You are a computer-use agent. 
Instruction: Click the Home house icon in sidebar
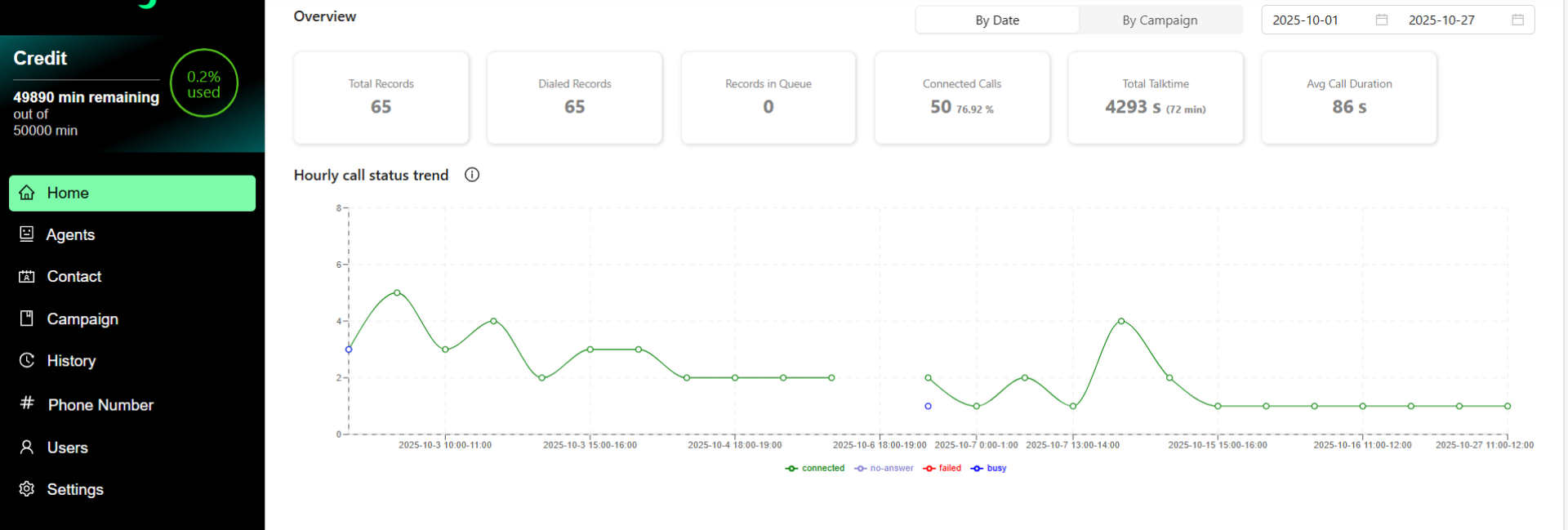pos(27,193)
